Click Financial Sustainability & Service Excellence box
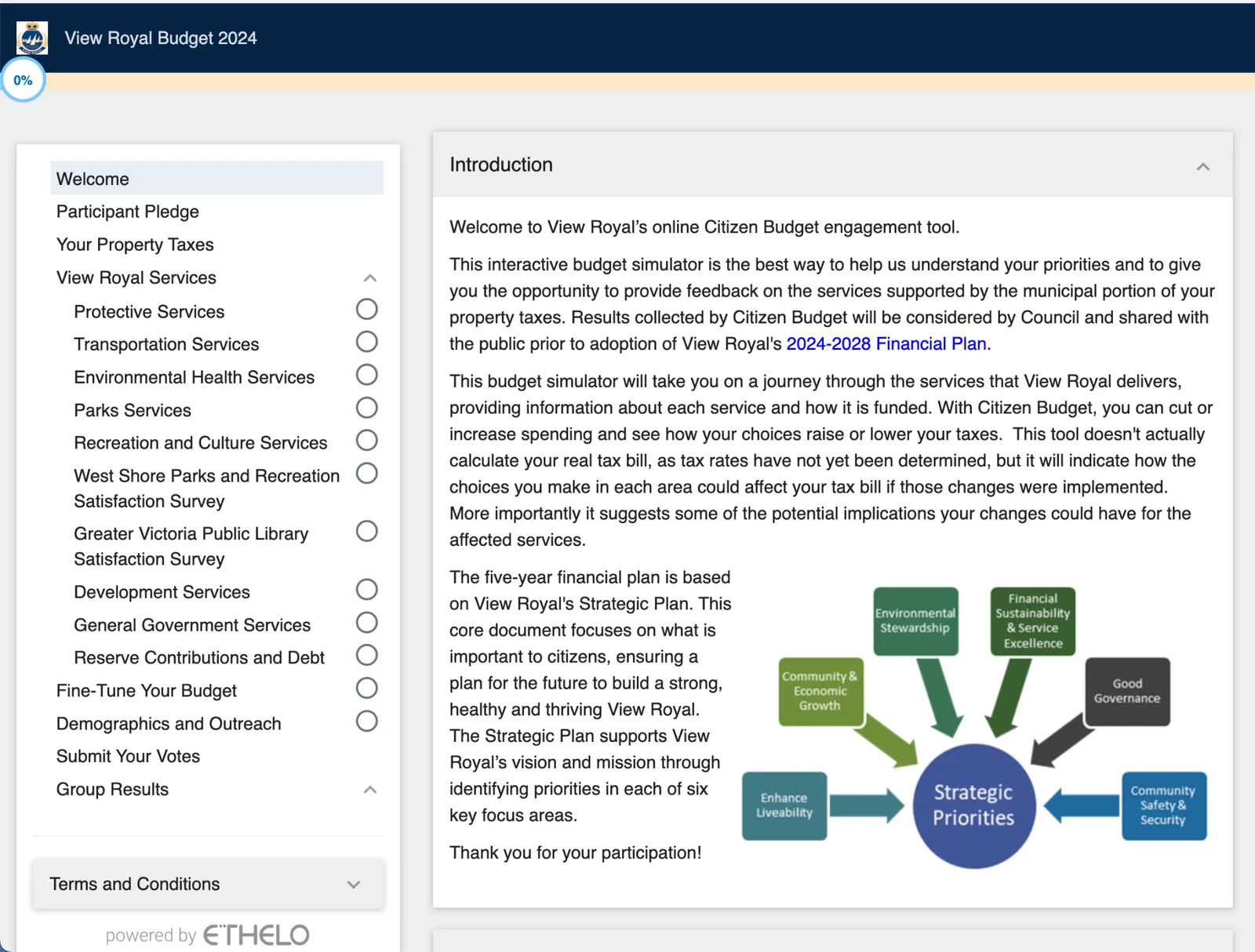This screenshot has width=1255, height=952. pos(1033,621)
